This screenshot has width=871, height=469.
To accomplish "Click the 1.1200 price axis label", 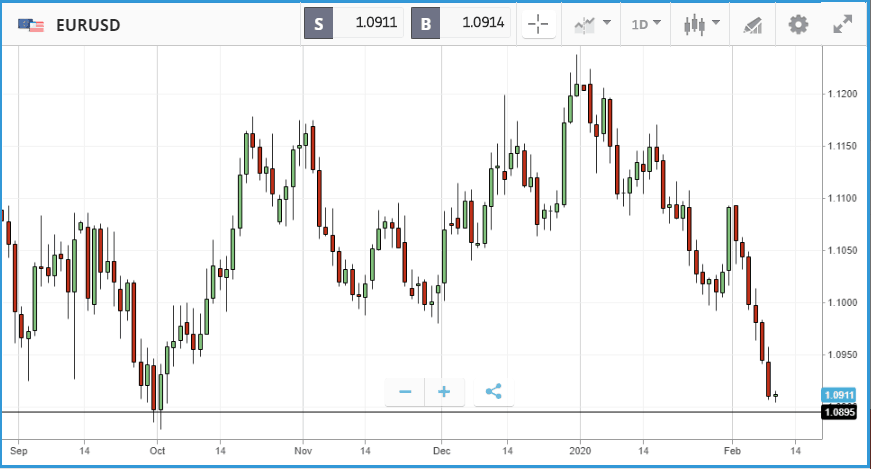I will tap(842, 94).
